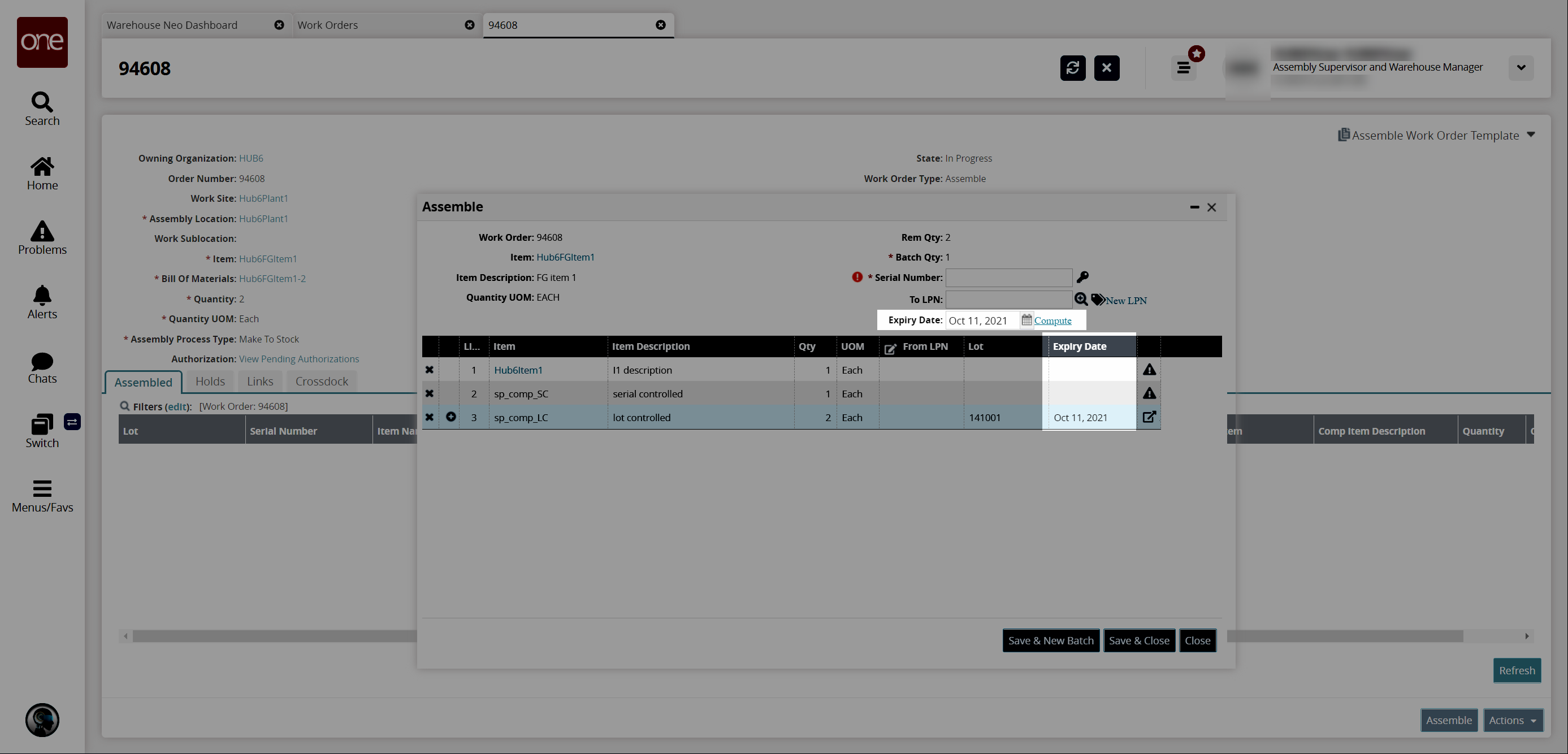Click the horizontal scrollbar below the grid
The image size is (1568, 754).
pyautogui.click(x=274, y=636)
